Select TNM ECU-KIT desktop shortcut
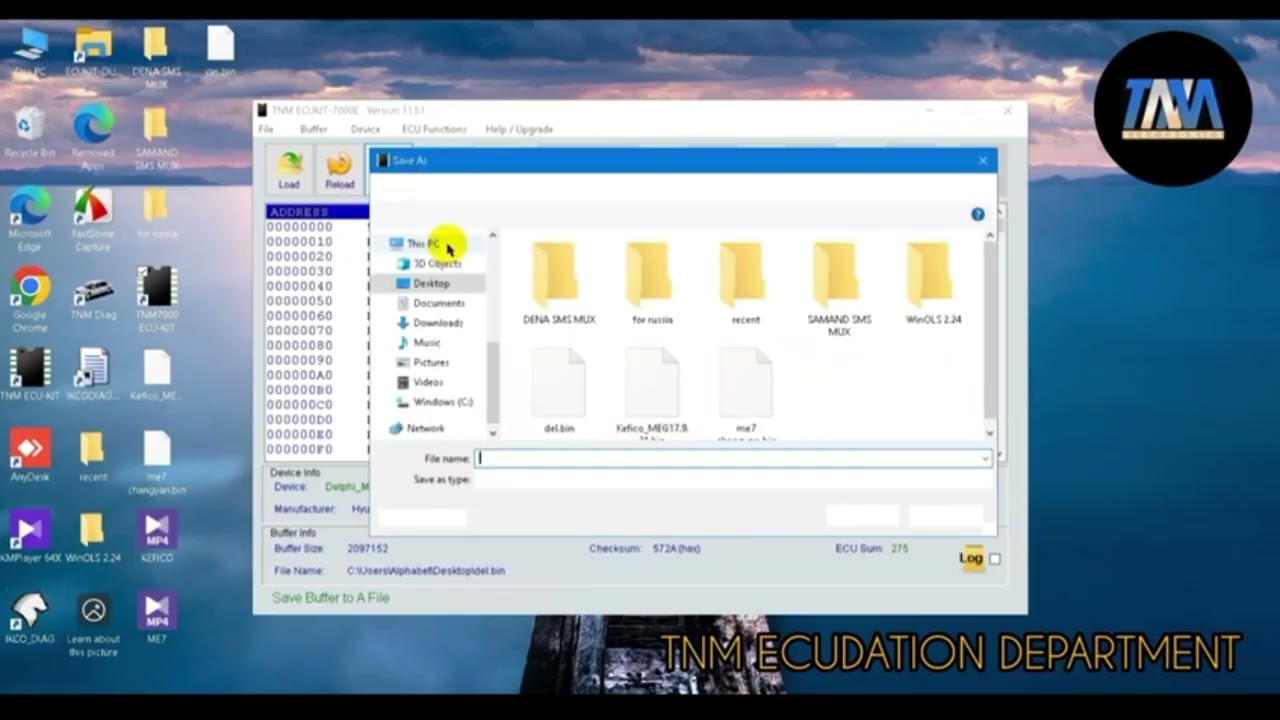 coord(30,376)
